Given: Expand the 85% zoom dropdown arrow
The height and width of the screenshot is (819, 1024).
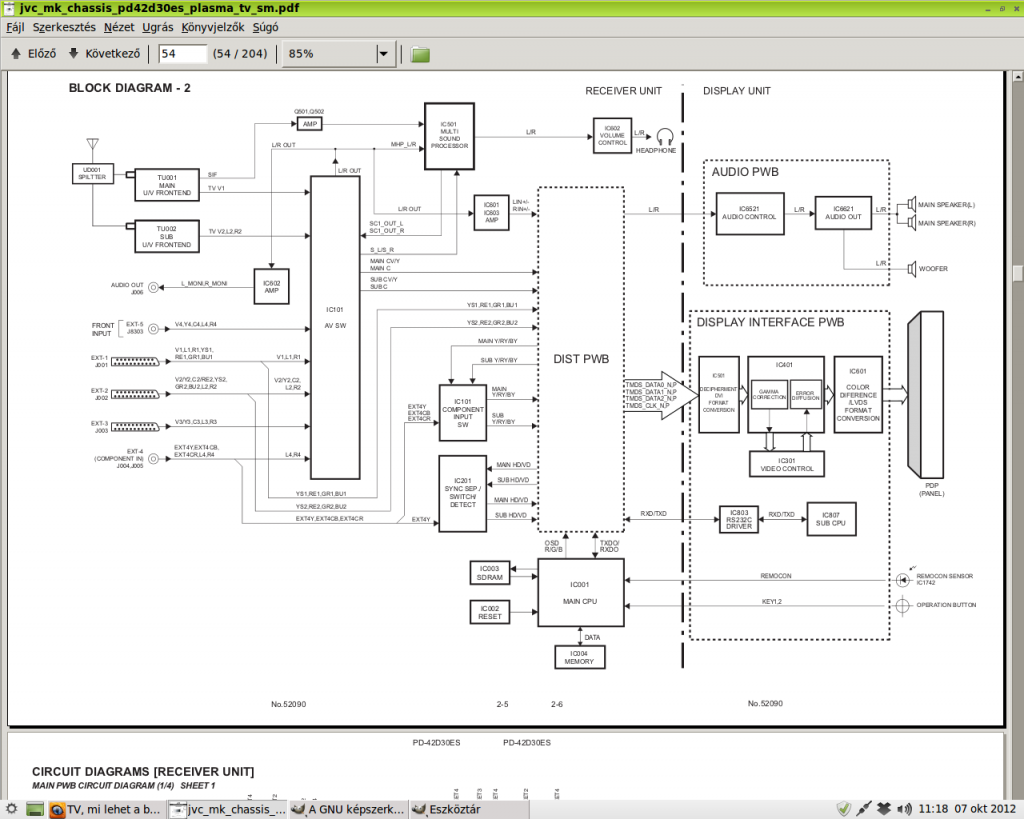Looking at the screenshot, I should click(383, 54).
